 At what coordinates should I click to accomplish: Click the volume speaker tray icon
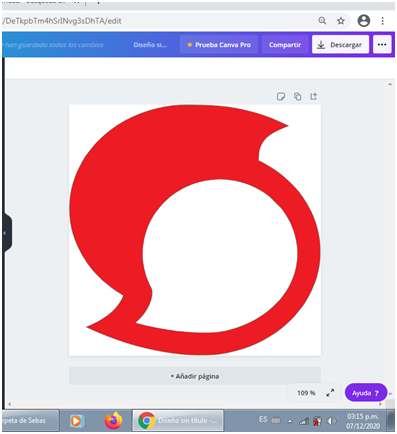tap(331, 421)
